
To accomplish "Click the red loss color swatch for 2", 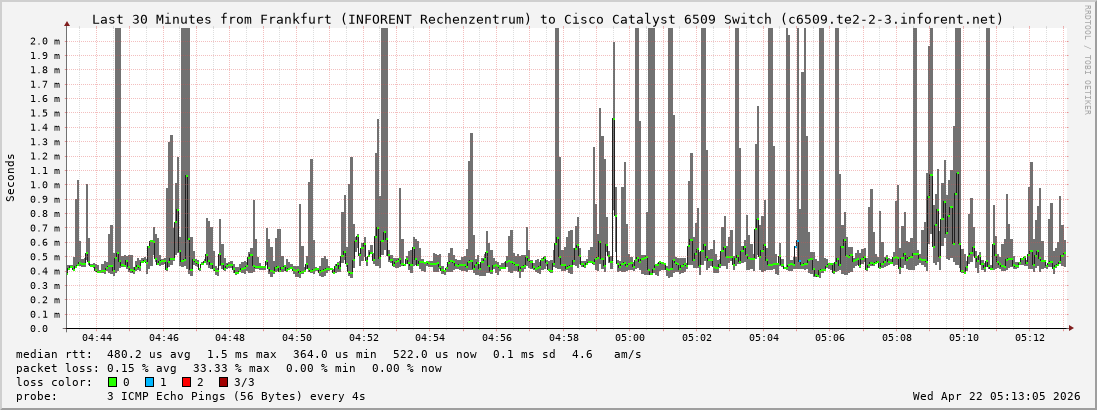I will pyautogui.click(x=186, y=382).
